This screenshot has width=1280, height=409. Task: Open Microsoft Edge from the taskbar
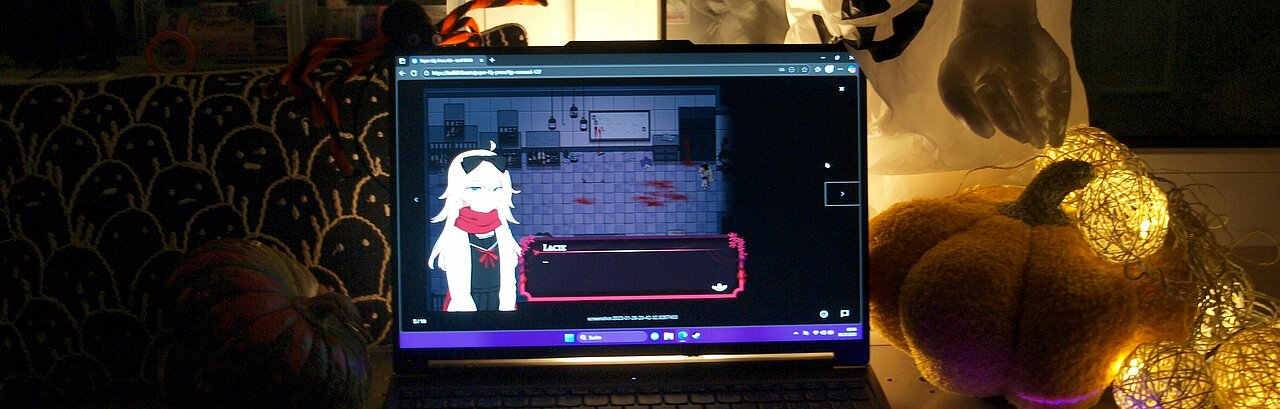click(682, 337)
